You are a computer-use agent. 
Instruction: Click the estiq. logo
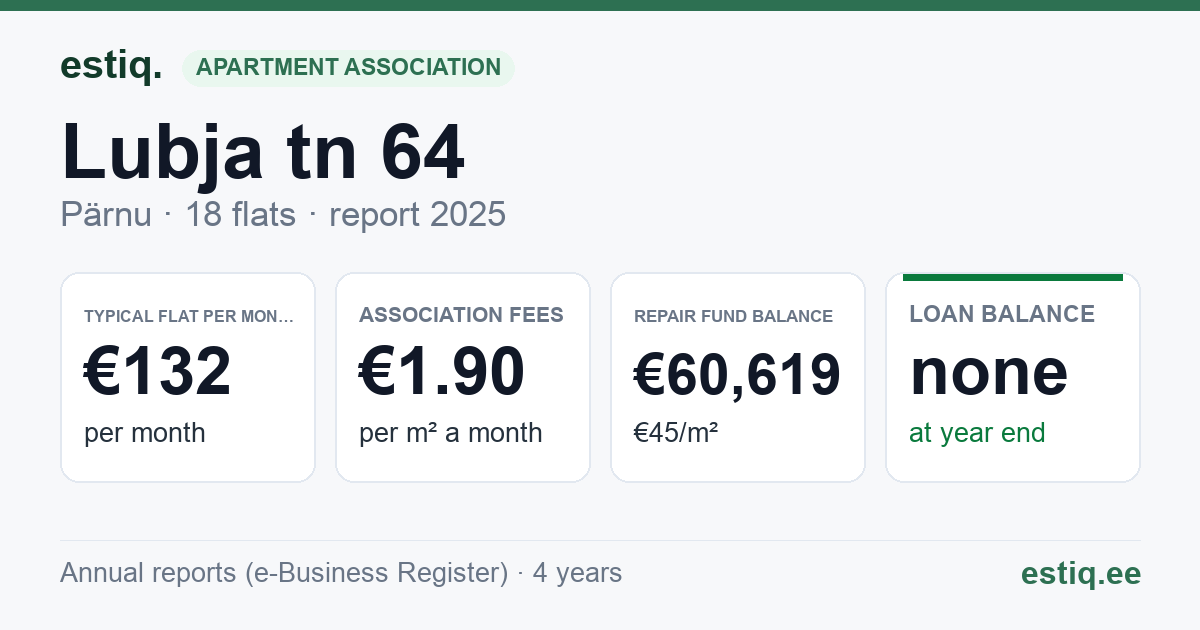[x=111, y=67]
